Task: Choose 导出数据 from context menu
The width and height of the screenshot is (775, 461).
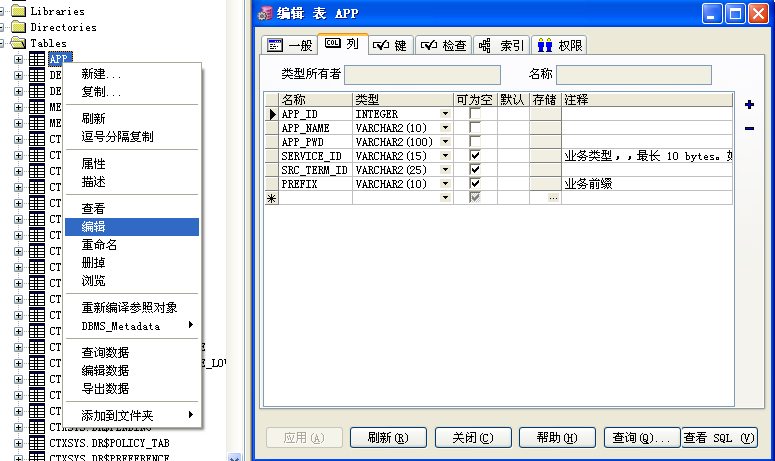Action: pyautogui.click(x=132, y=389)
